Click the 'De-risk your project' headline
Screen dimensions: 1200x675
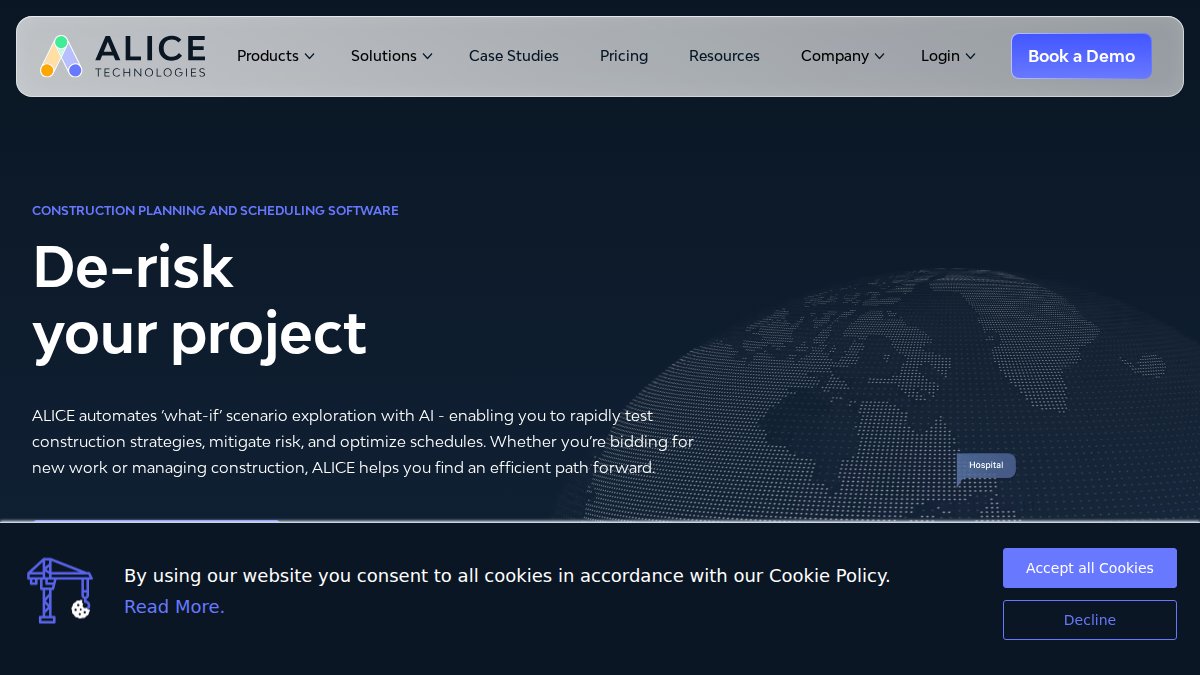pyautogui.click(x=200, y=300)
